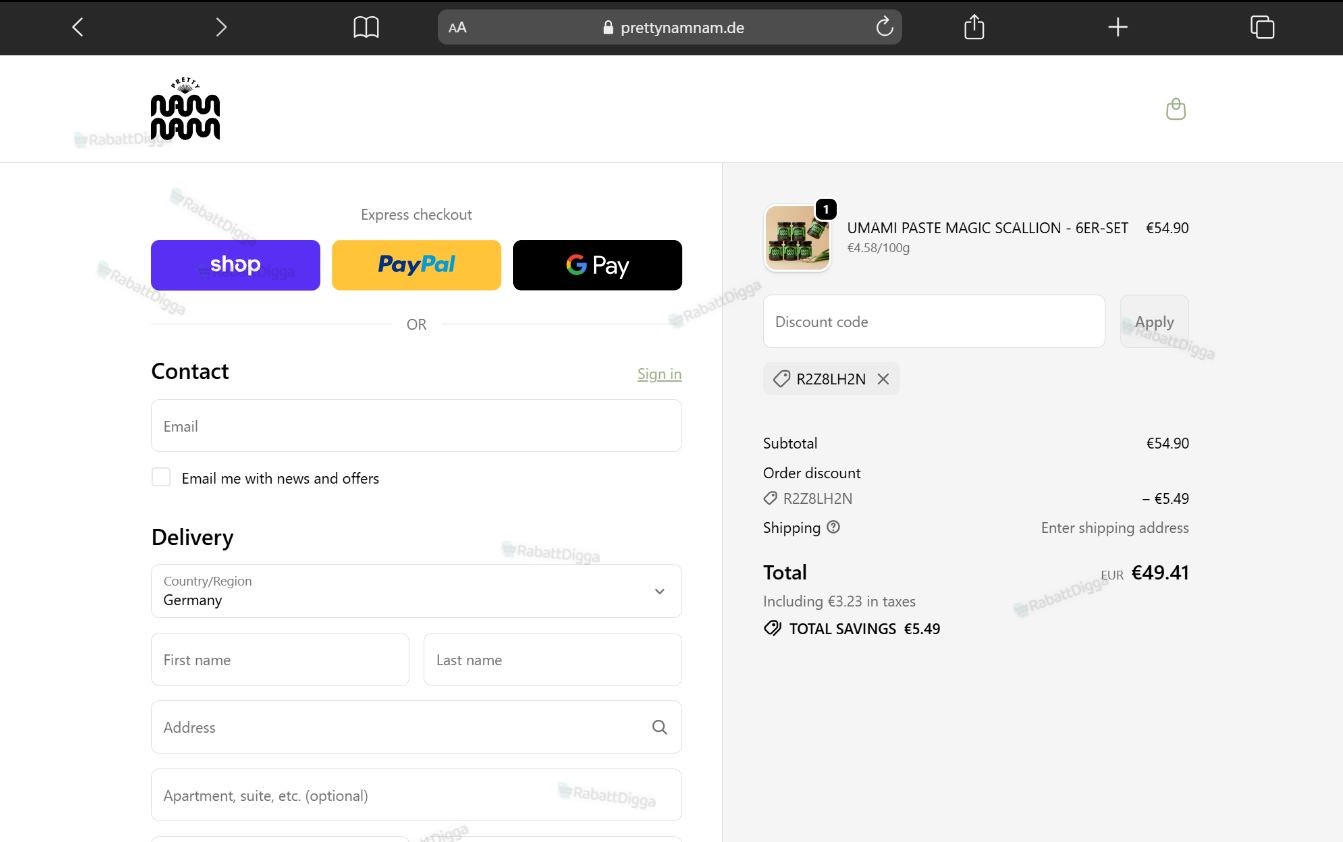Open the shopping bag cart icon

click(x=1176, y=109)
